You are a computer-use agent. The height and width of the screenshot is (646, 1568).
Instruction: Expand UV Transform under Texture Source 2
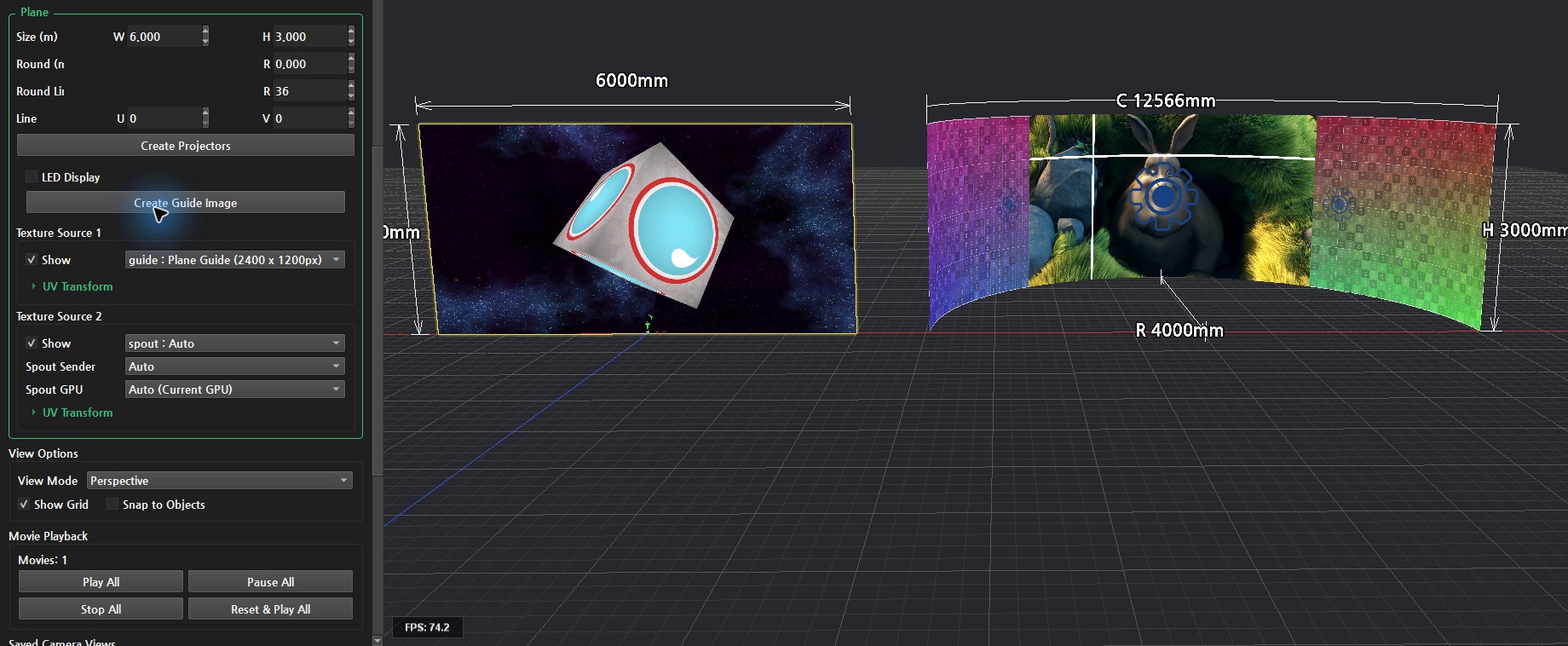(72, 412)
